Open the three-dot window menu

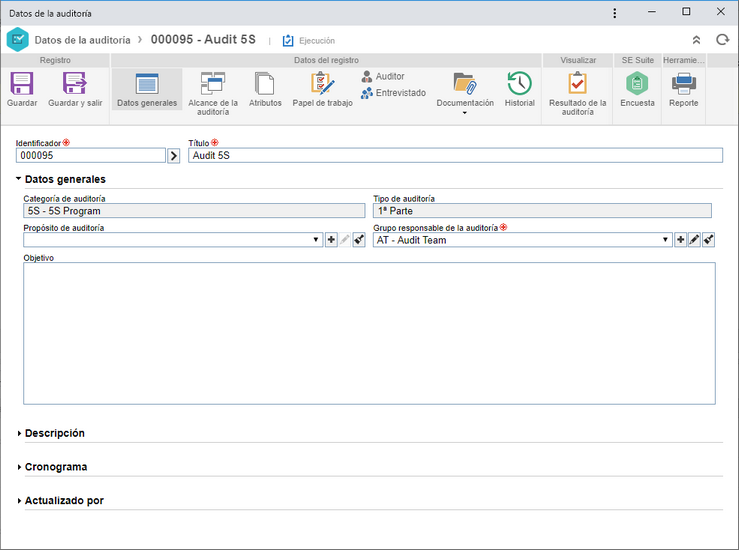pos(615,13)
